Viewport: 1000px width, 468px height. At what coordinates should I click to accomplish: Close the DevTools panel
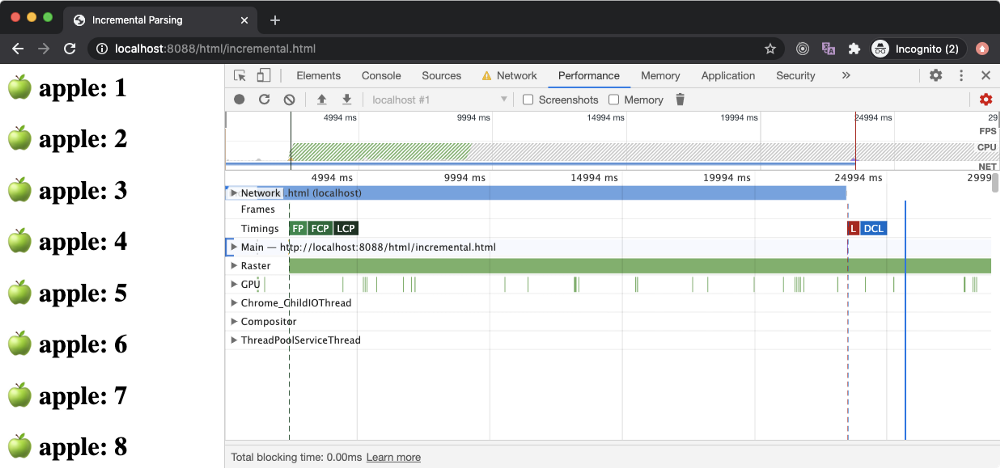(985, 75)
